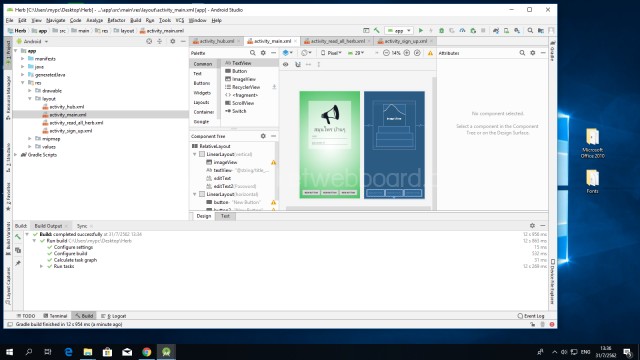Select RecyclerView in the Palette
The image size is (640, 360).
point(246,87)
